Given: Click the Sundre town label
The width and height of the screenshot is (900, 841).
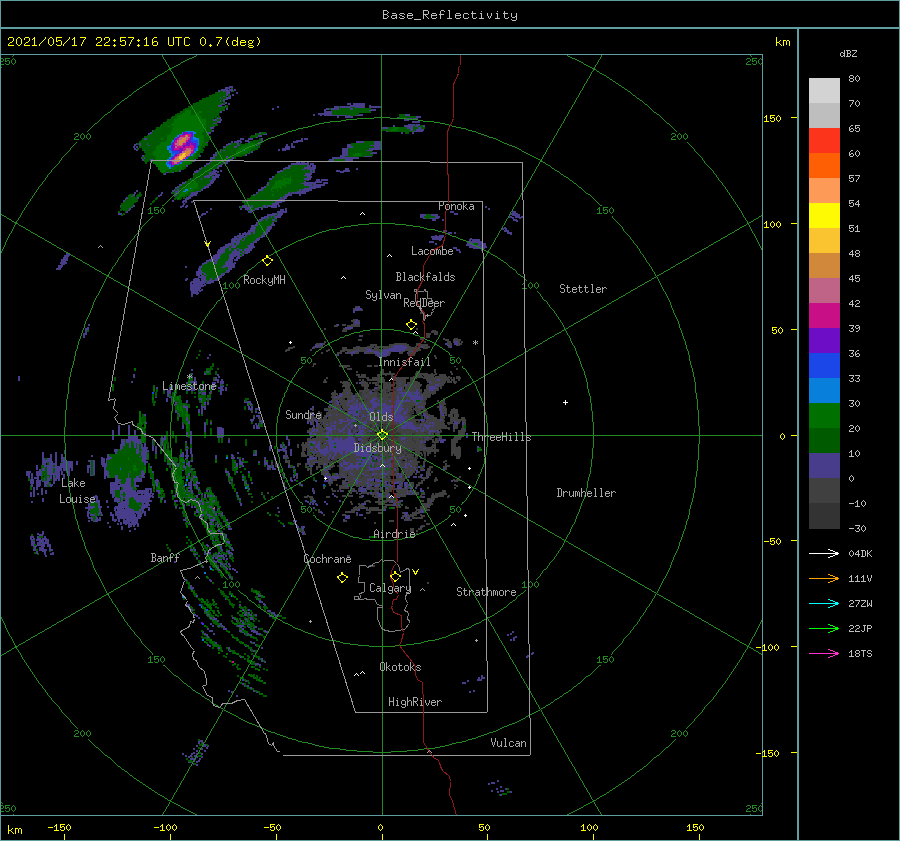Looking at the screenshot, I should [x=303, y=414].
